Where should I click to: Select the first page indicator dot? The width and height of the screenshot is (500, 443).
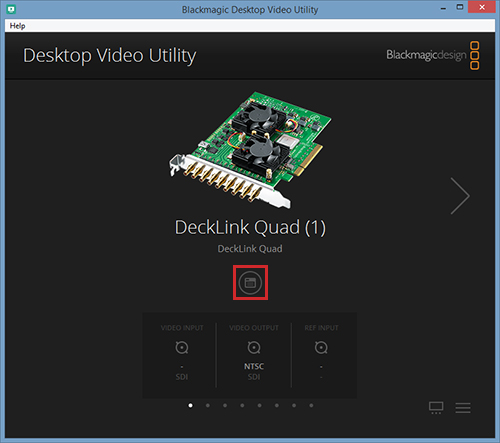190,405
